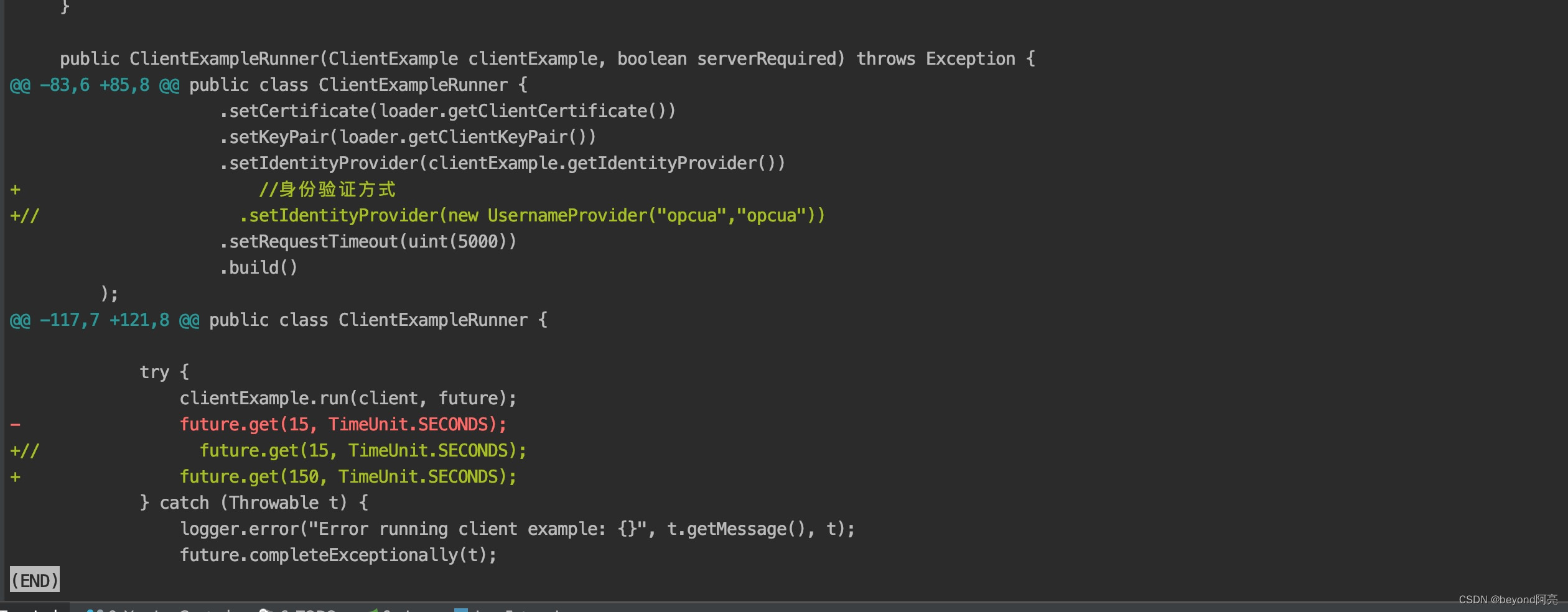Click the (END) pager marker
The width and height of the screenshot is (1568, 612).
tap(35, 580)
